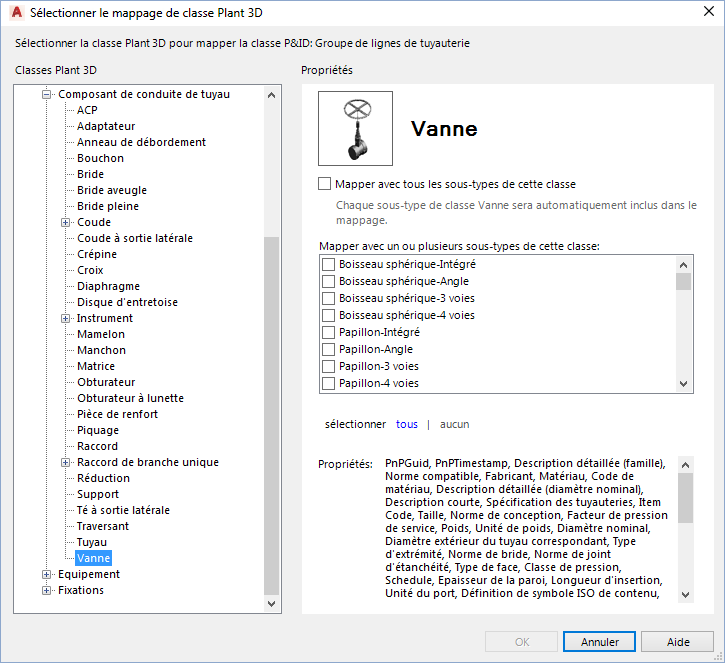Select Bride pleine tree item
This screenshot has height=663, width=725.
(x=108, y=206)
